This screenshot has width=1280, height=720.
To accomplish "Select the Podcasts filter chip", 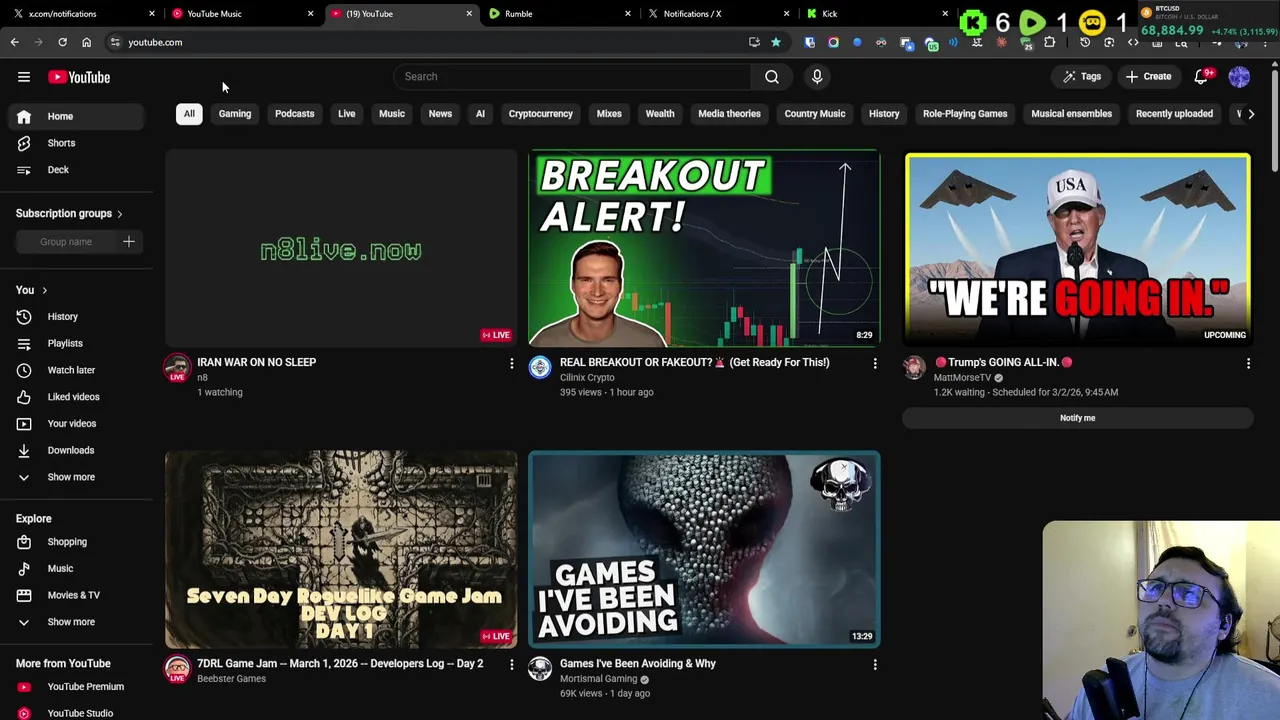I will (x=294, y=113).
